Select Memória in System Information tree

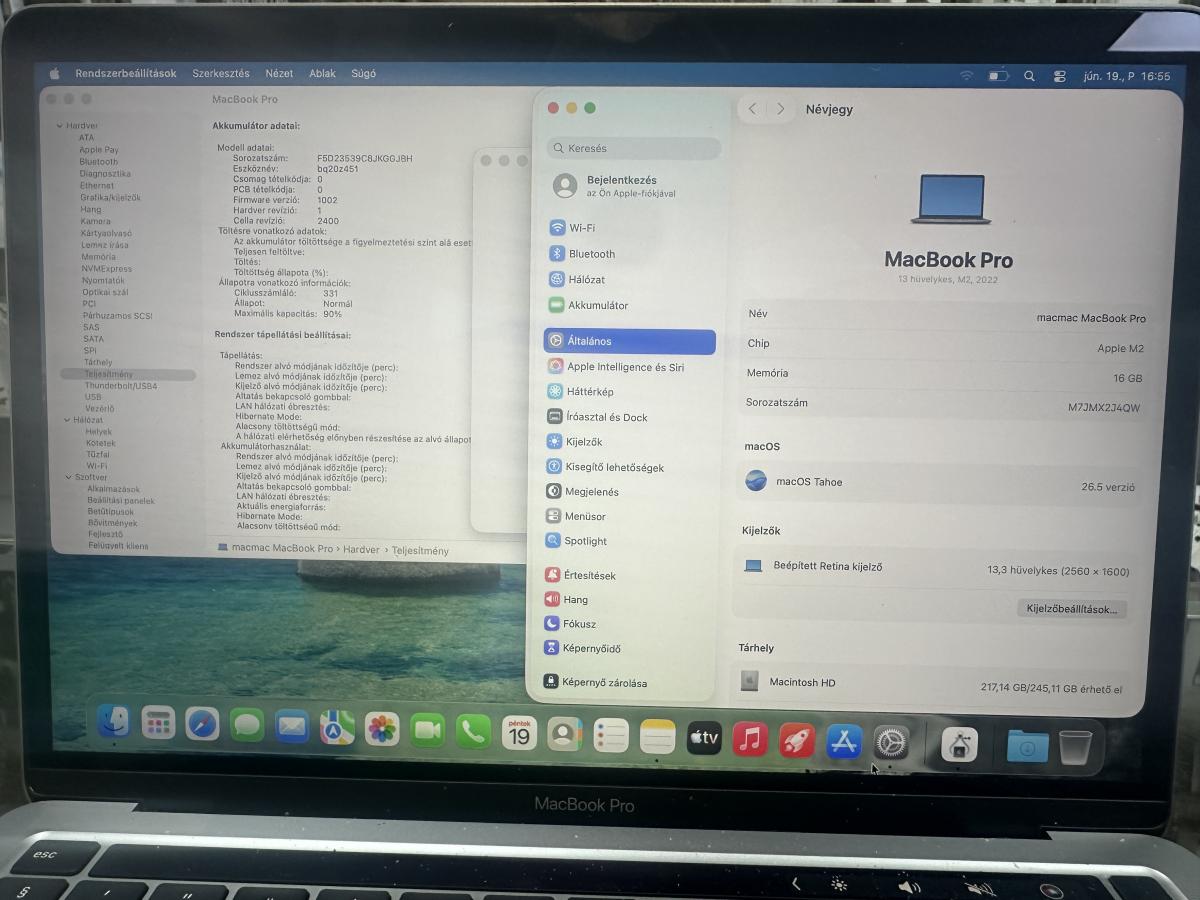[x=98, y=257]
